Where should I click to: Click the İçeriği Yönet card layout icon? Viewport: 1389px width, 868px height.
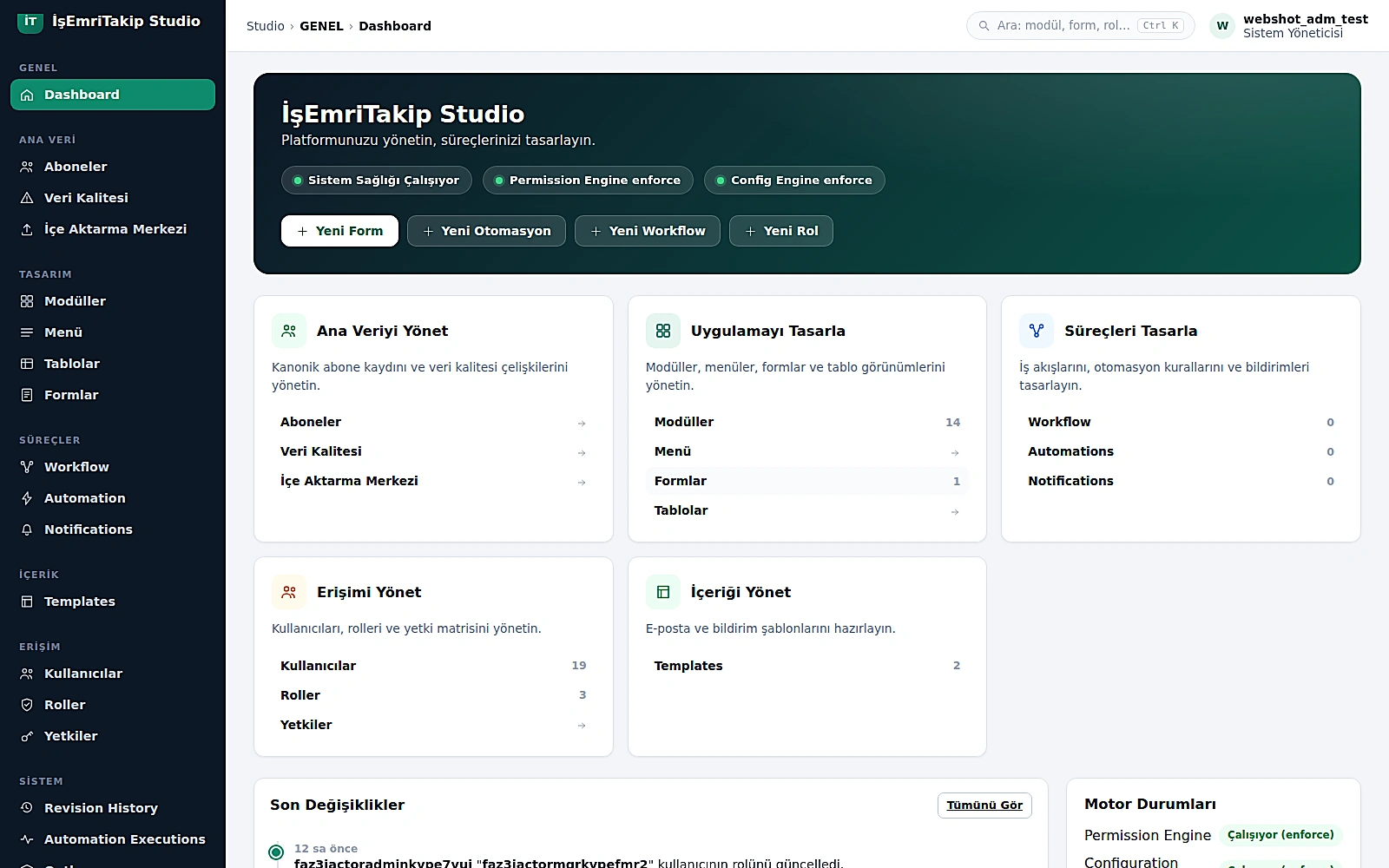663,592
